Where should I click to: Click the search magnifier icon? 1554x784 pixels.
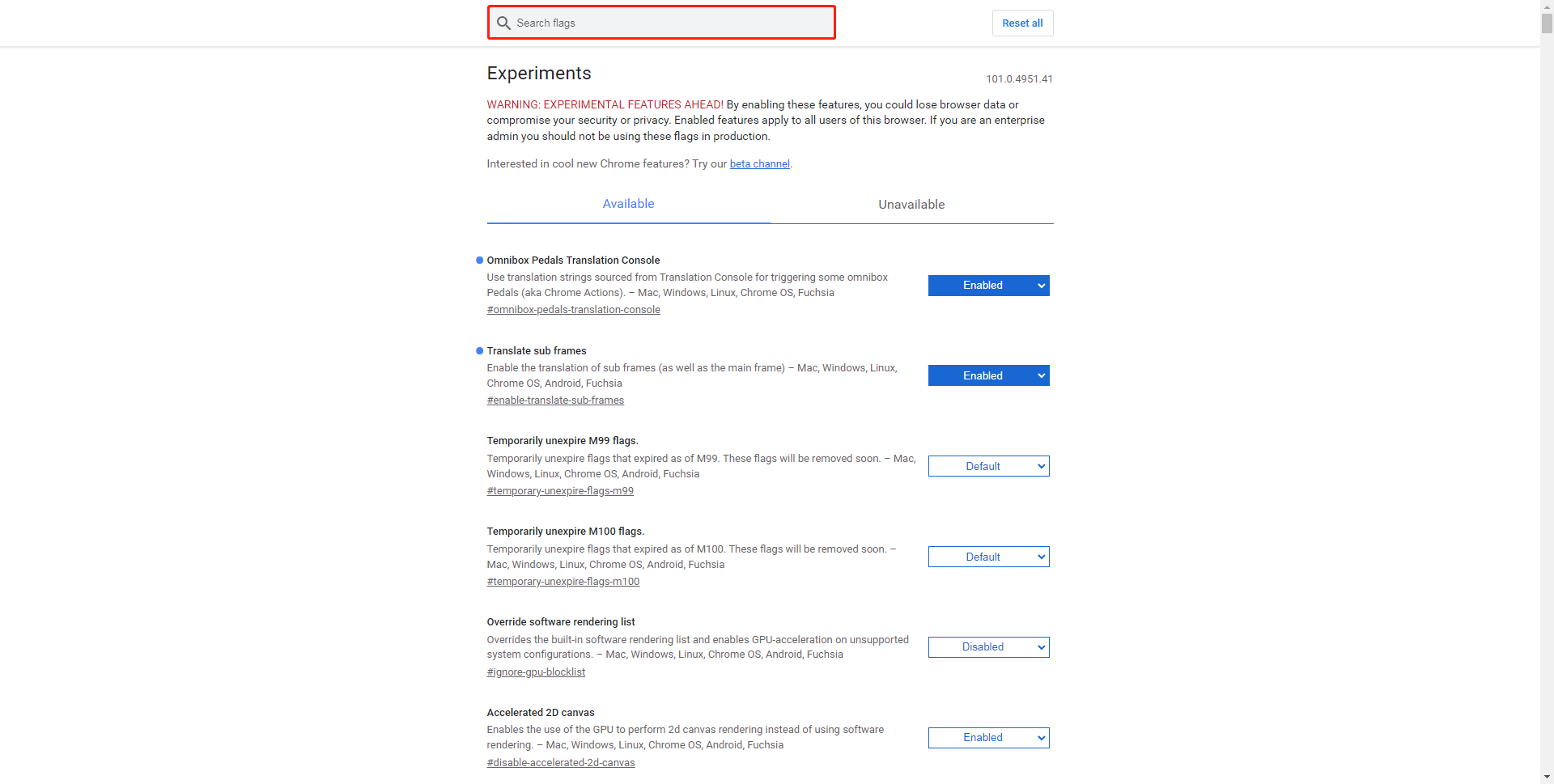tap(503, 23)
